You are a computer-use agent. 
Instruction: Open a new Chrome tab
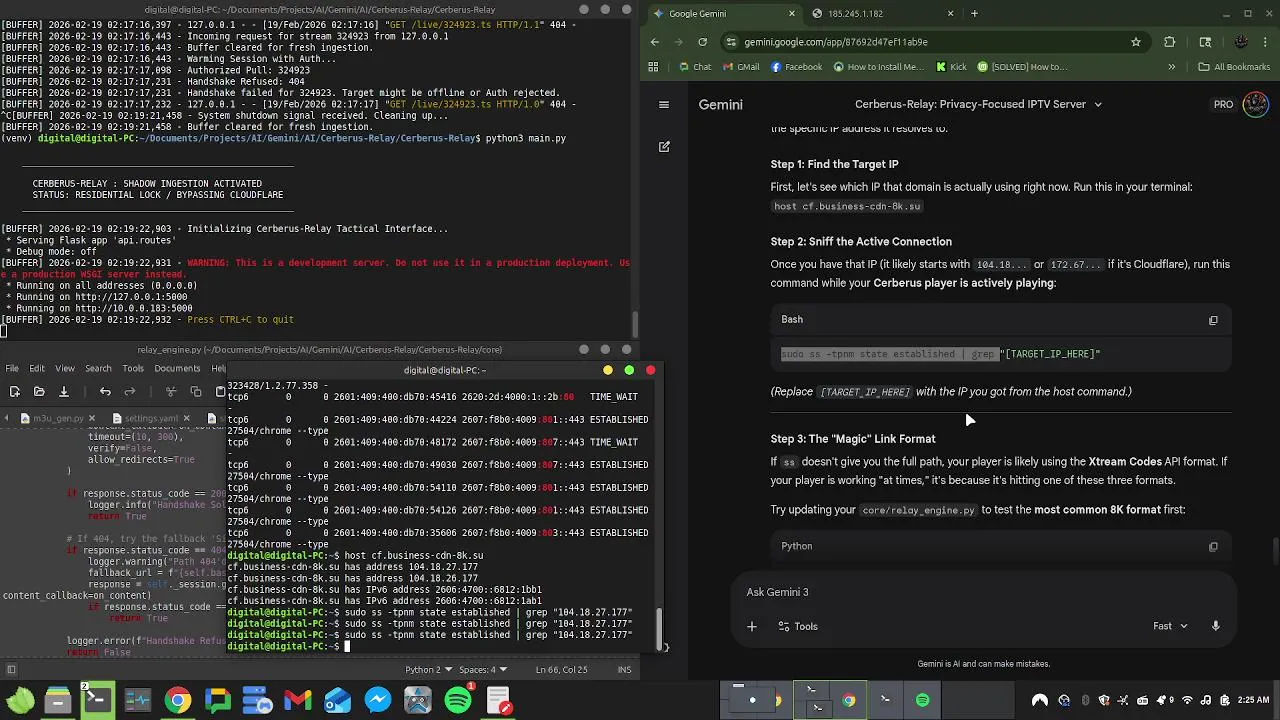point(974,13)
